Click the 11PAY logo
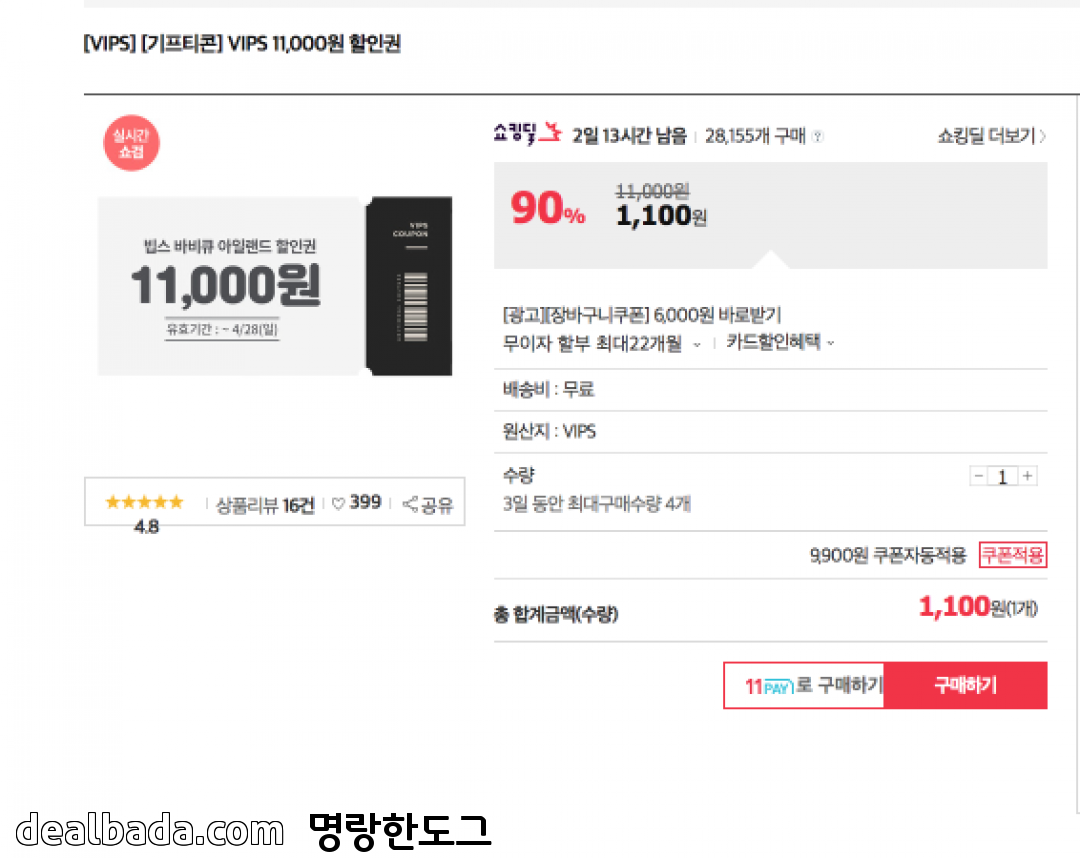The height and width of the screenshot is (858, 1080). [x=769, y=686]
